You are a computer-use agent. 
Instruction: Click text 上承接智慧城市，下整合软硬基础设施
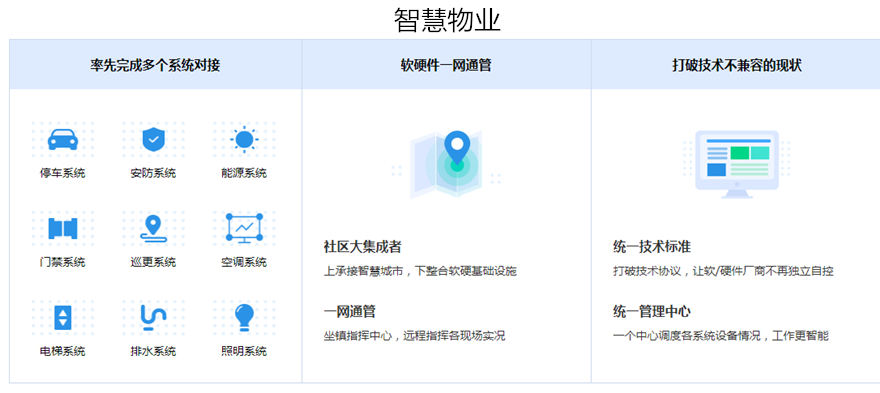point(420,271)
